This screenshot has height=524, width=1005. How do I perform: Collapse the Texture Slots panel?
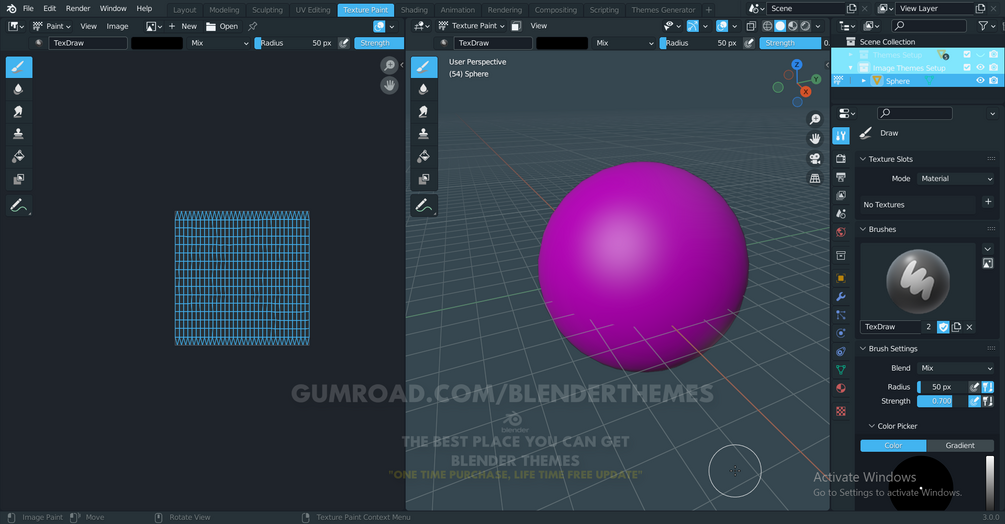[863, 159]
